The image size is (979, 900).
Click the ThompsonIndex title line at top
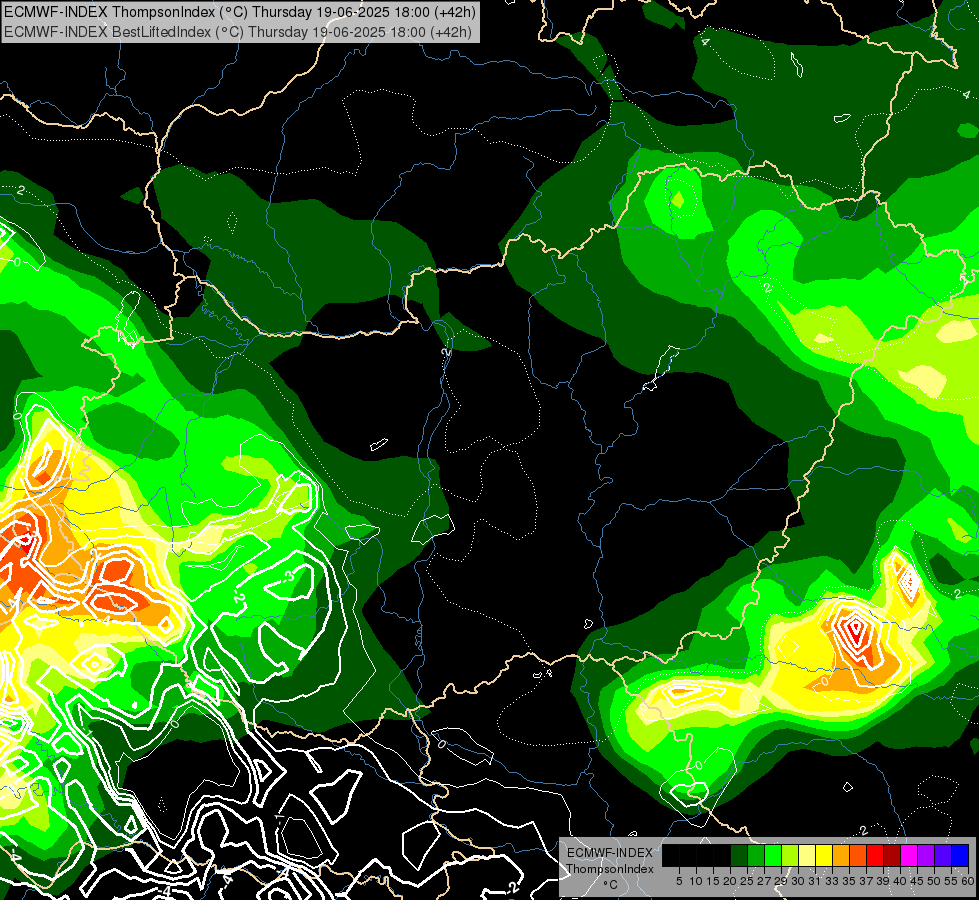click(240, 11)
